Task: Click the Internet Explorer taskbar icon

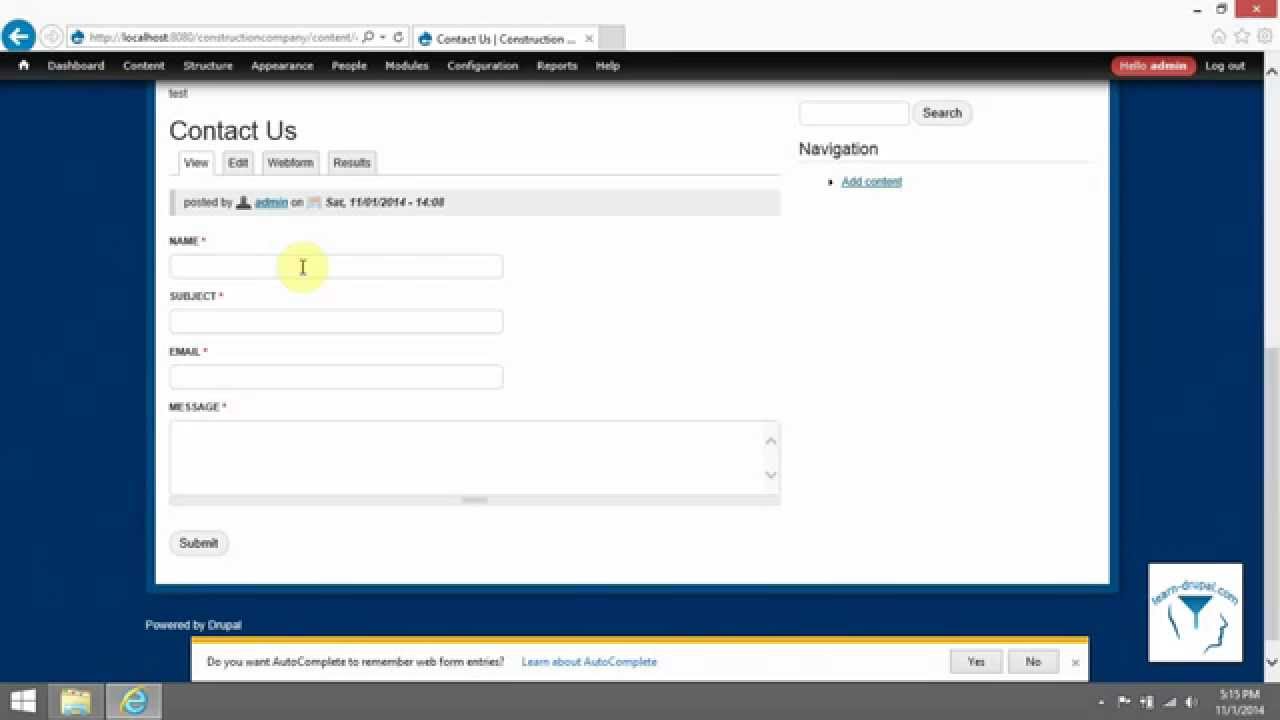Action: (x=133, y=701)
